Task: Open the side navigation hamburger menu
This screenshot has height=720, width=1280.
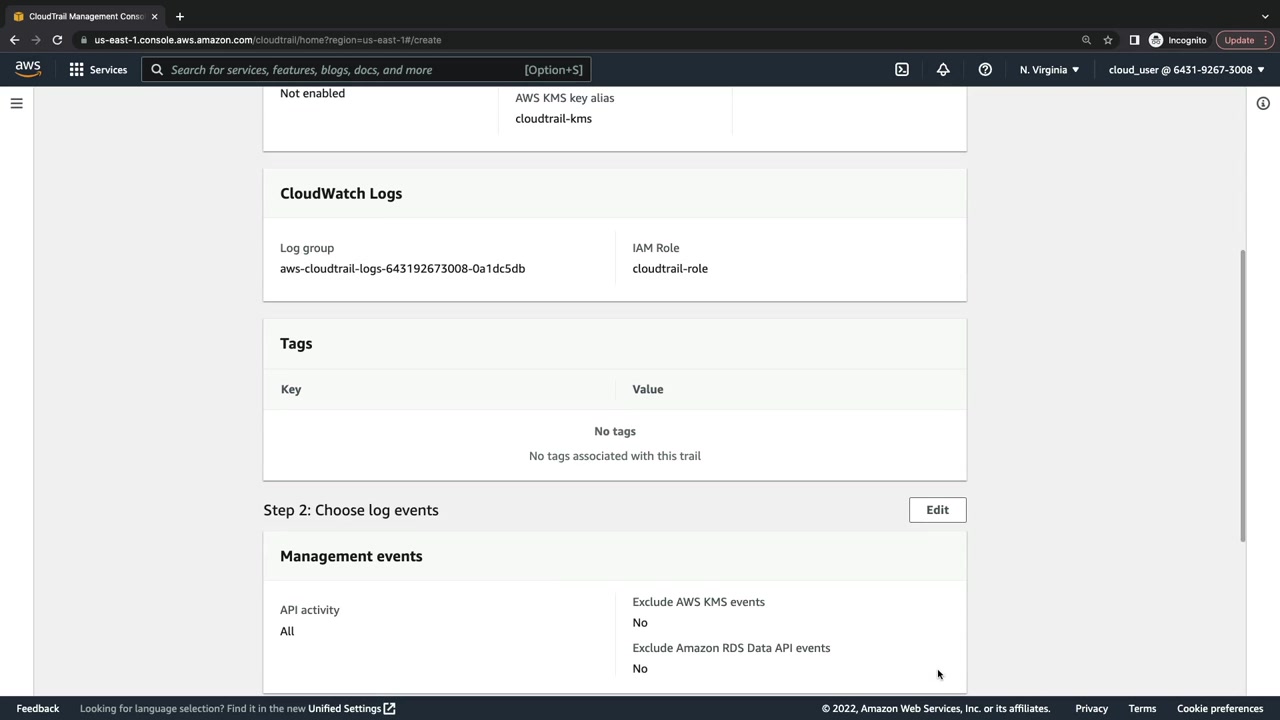Action: 17,103
